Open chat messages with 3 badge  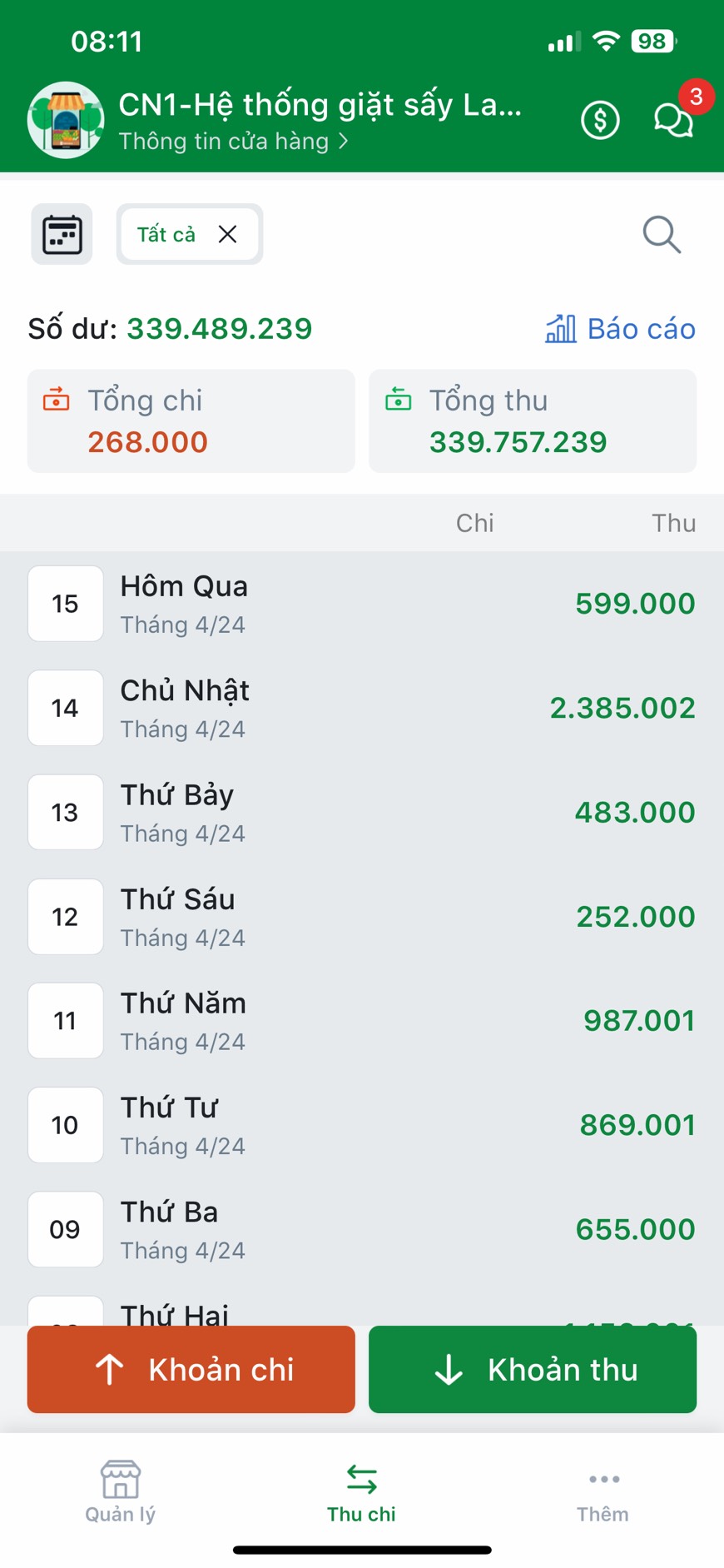(x=673, y=120)
